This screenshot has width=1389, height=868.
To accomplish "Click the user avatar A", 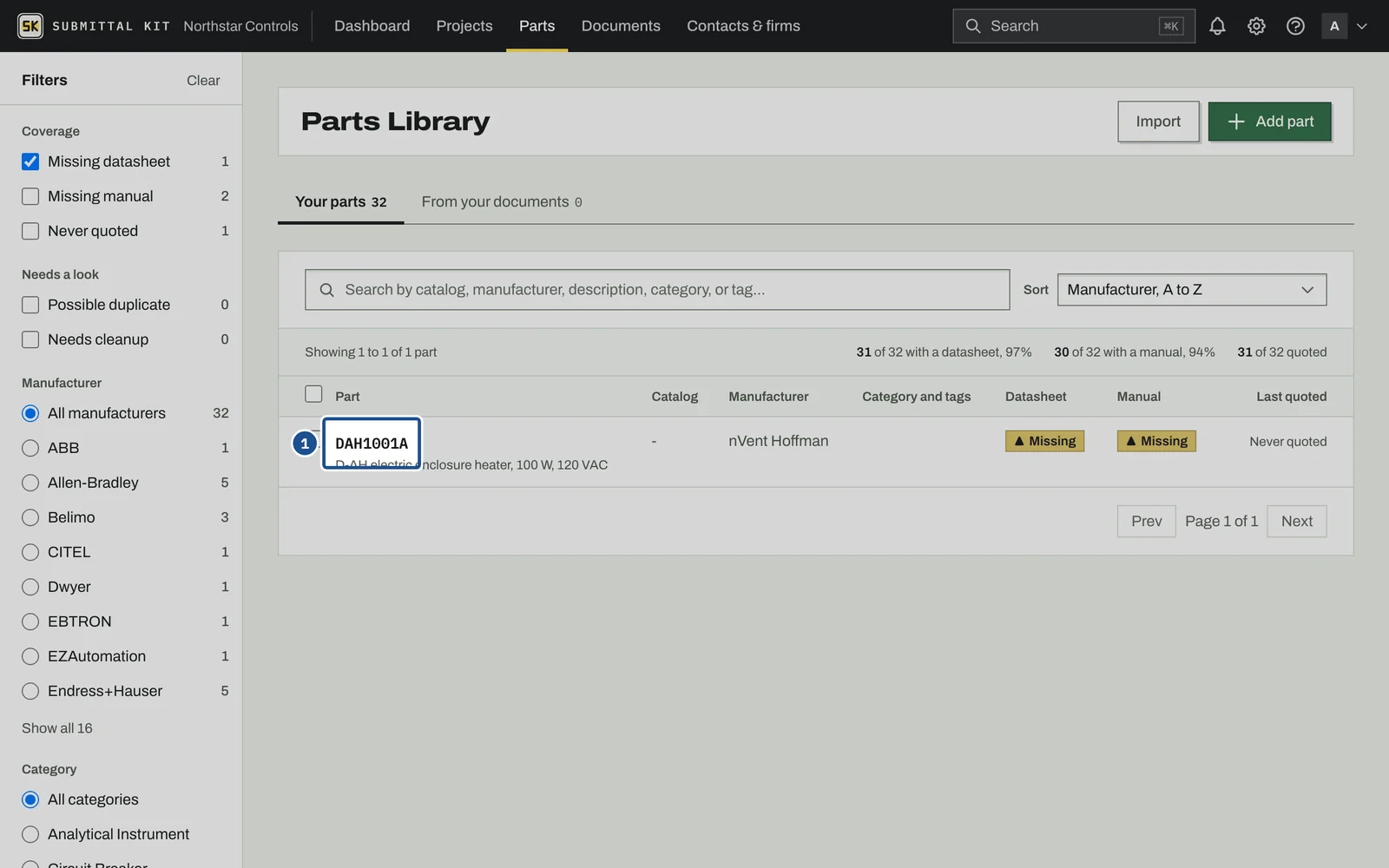I will point(1334,26).
